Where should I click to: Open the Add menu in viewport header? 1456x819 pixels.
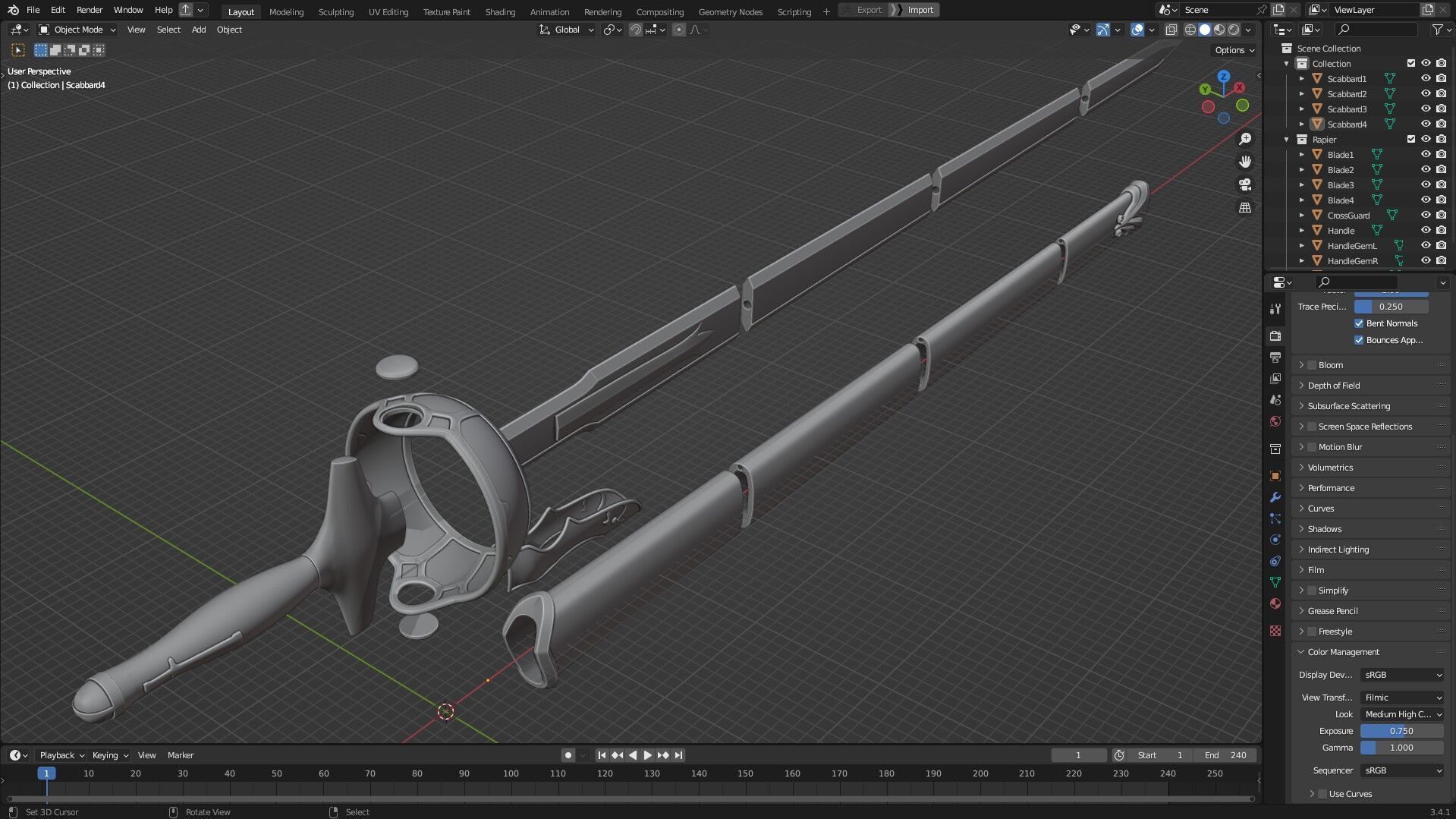pos(199,30)
